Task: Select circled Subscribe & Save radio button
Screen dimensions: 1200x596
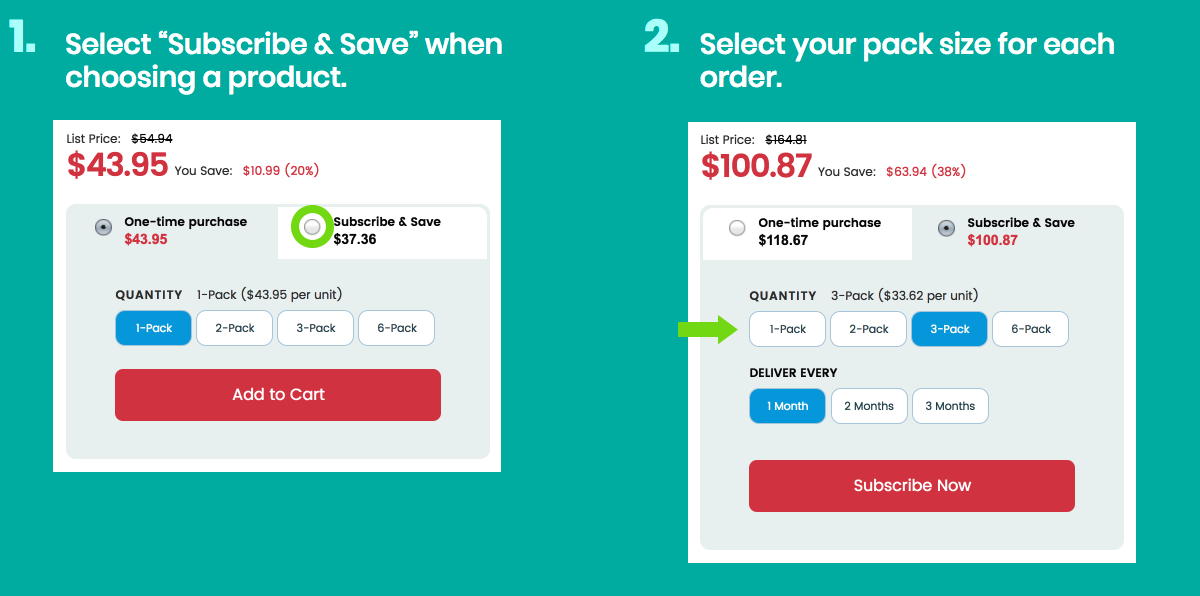Action: point(313,228)
